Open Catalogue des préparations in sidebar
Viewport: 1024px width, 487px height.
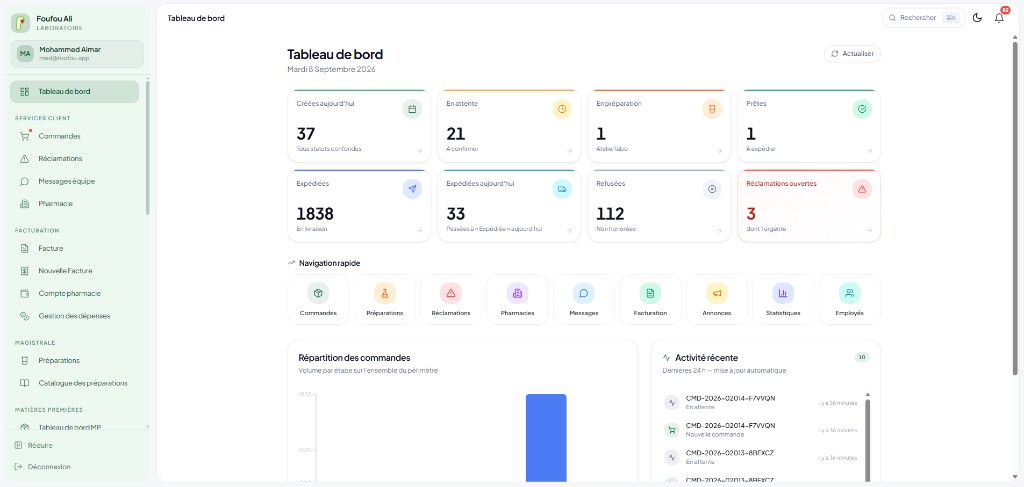pos(74,383)
